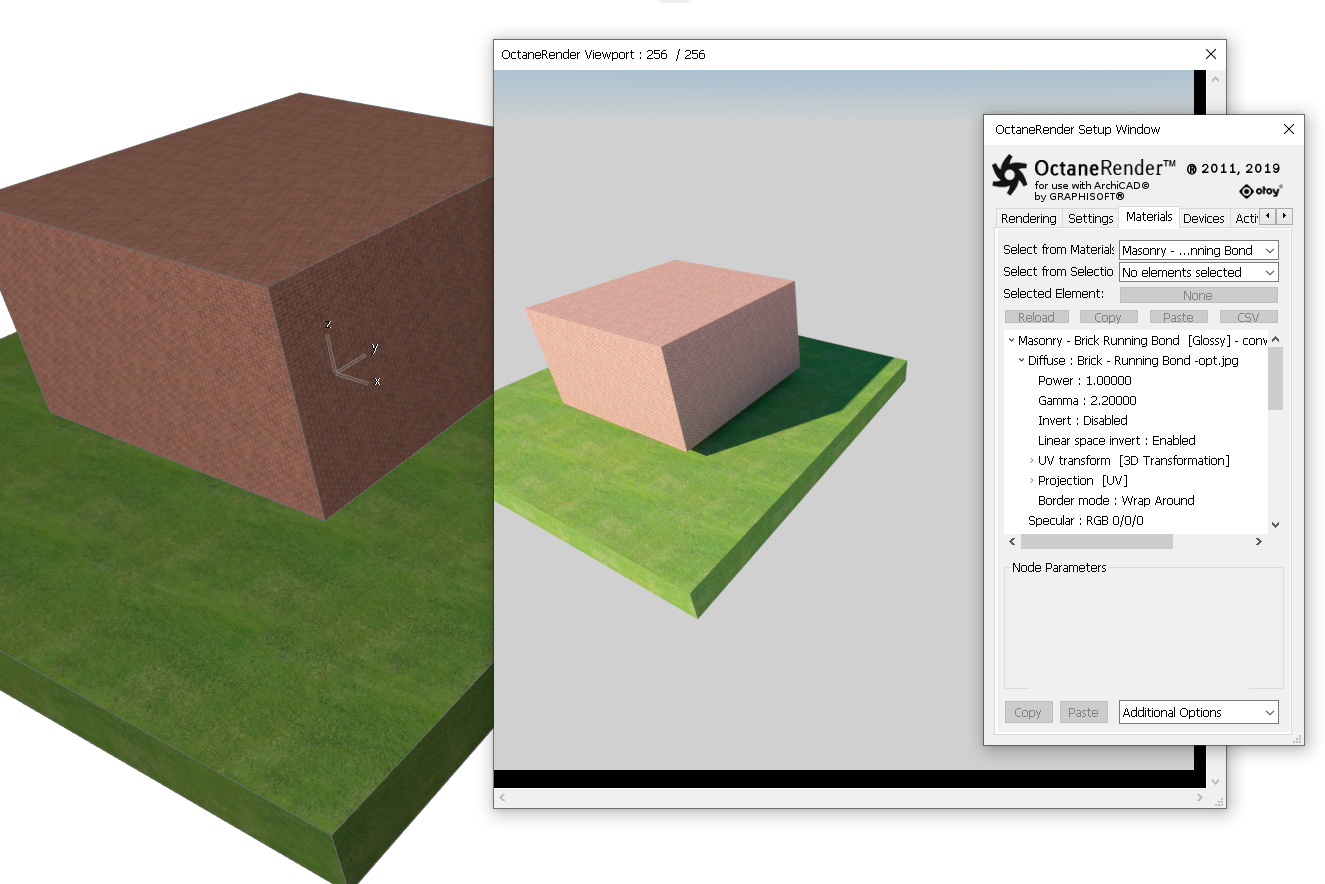The height and width of the screenshot is (884, 1325).
Task: Close the OctaneRender Viewport window
Action: coord(1210,54)
